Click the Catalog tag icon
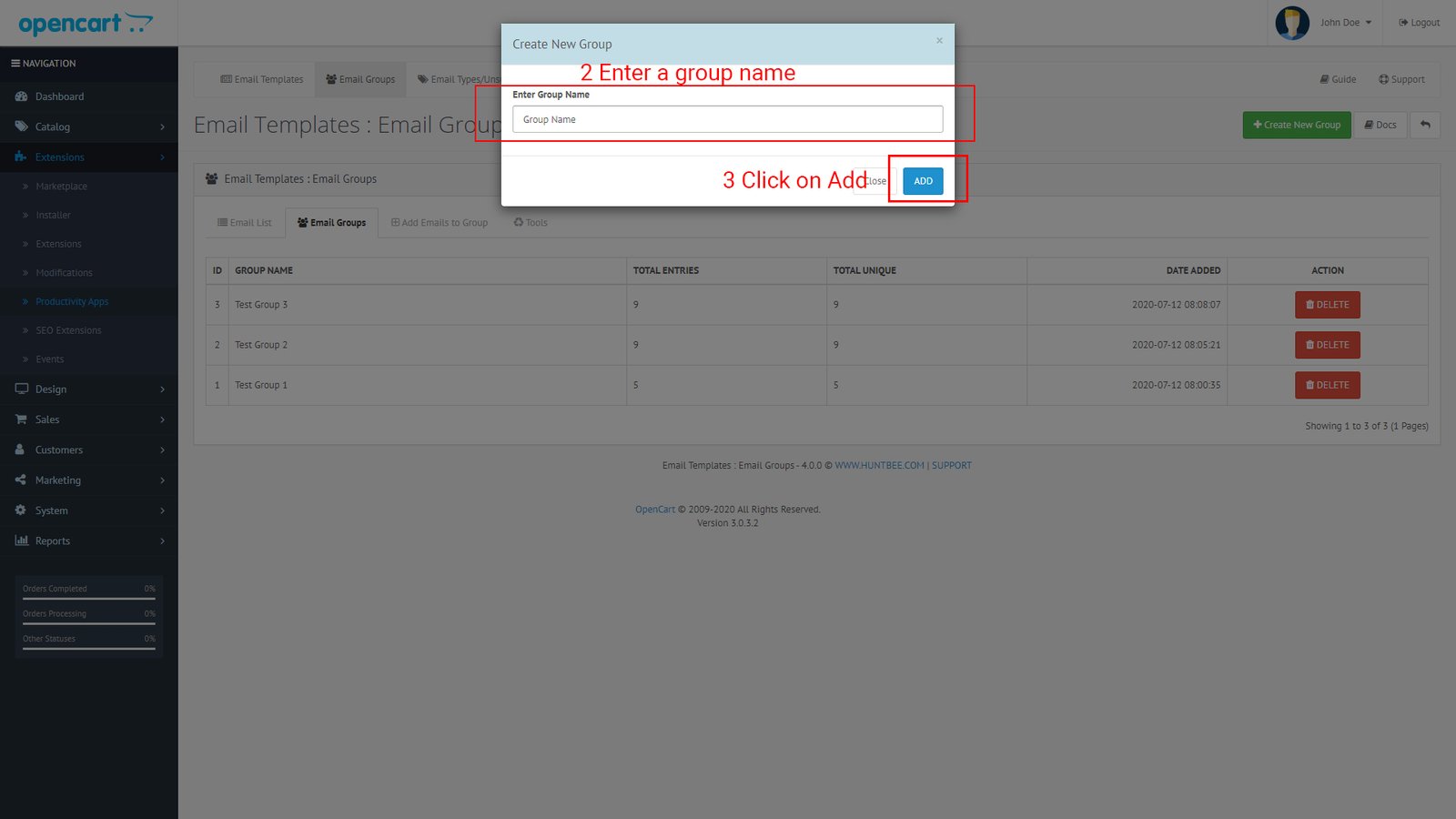 21,126
